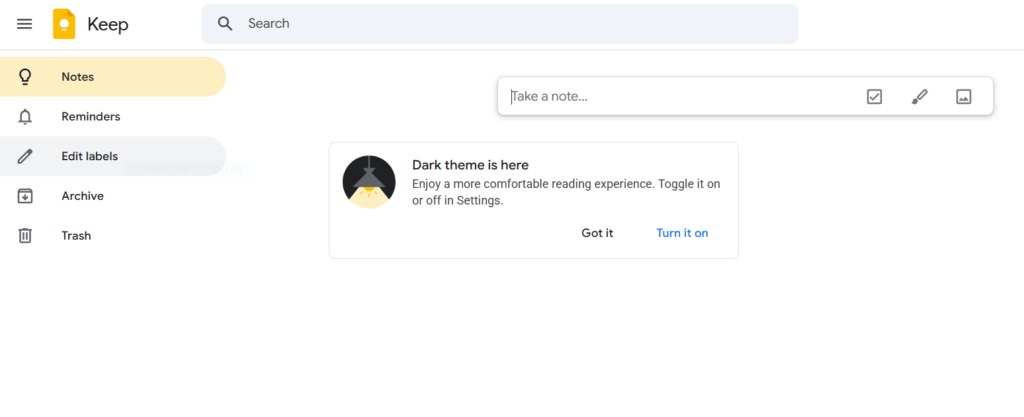Click Turn it on for dark theme
Viewport: 1024px width, 417px height.
[682, 233]
